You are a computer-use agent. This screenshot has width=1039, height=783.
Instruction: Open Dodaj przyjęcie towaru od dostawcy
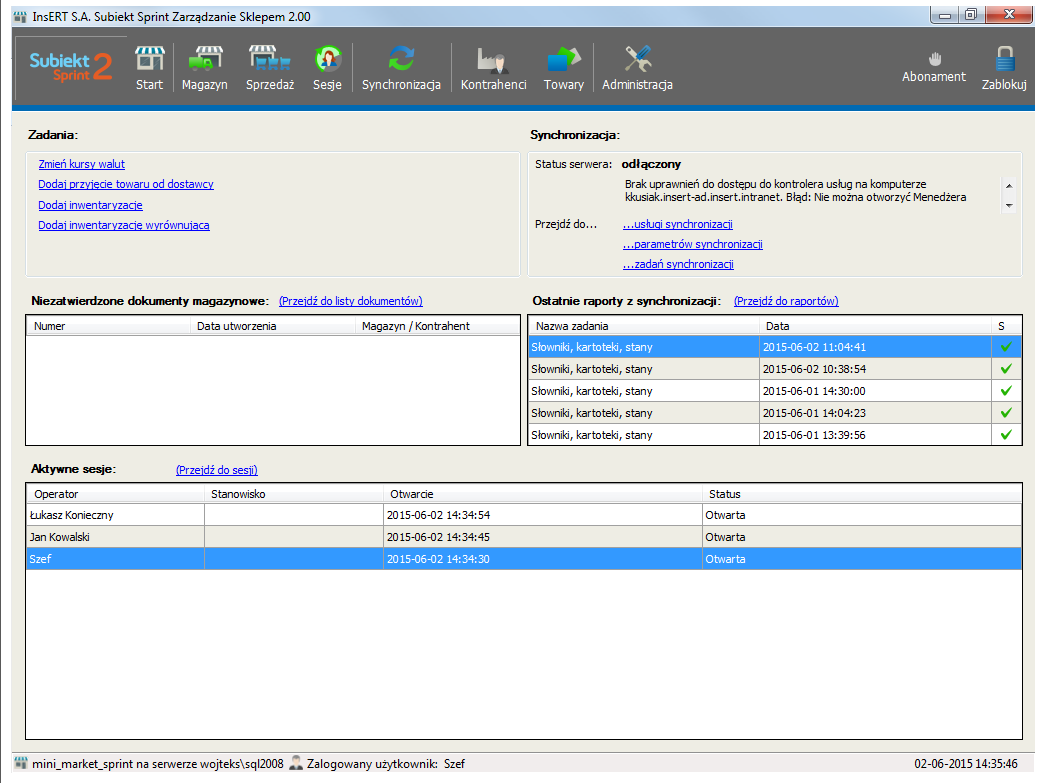click(126, 184)
